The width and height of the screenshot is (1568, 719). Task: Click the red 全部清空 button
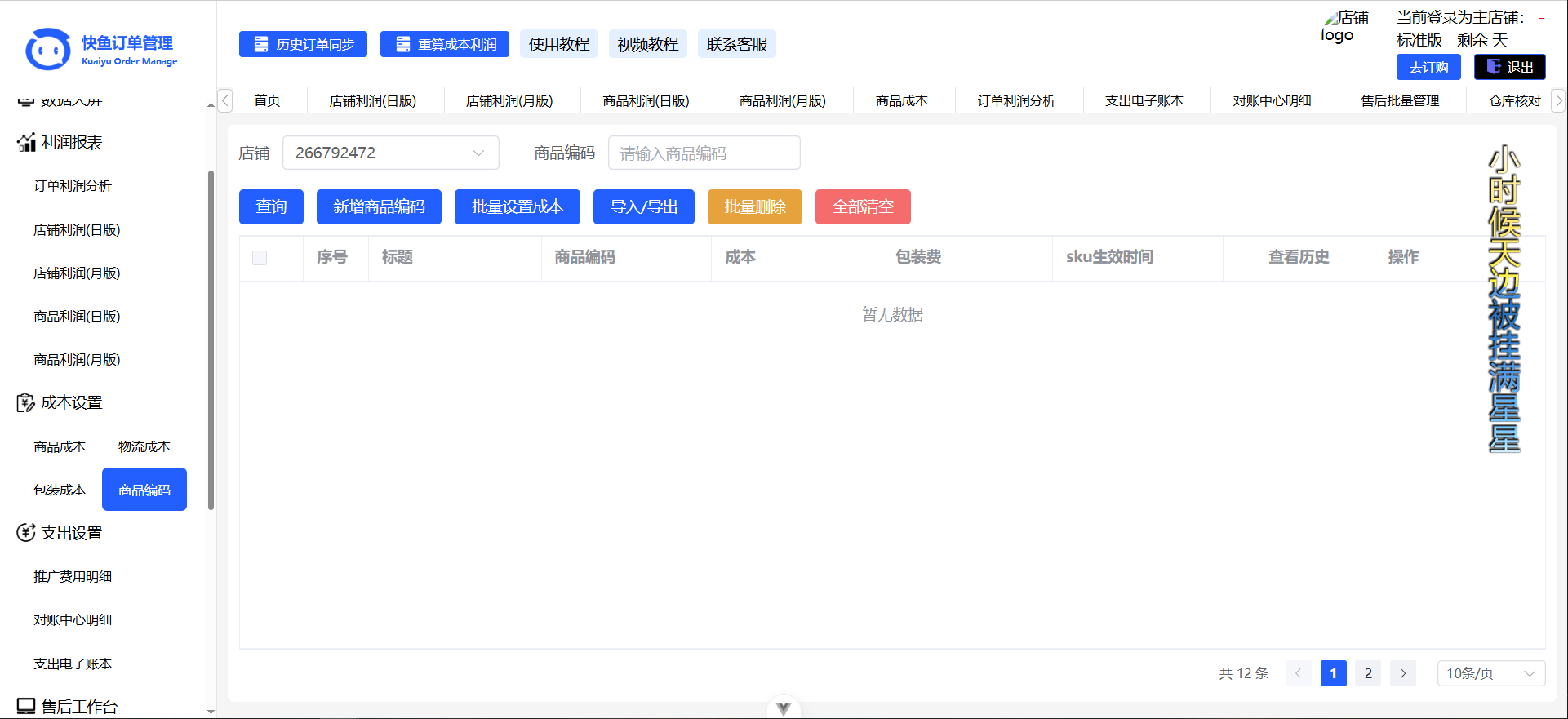(863, 207)
